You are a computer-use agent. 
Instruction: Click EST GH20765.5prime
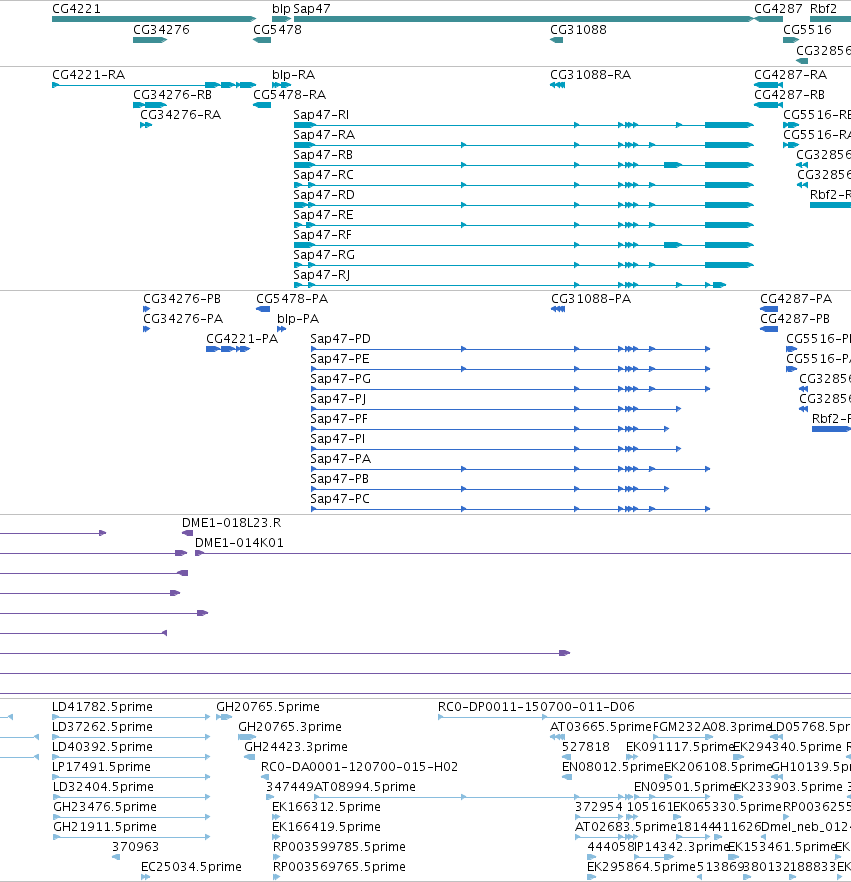coord(268,706)
